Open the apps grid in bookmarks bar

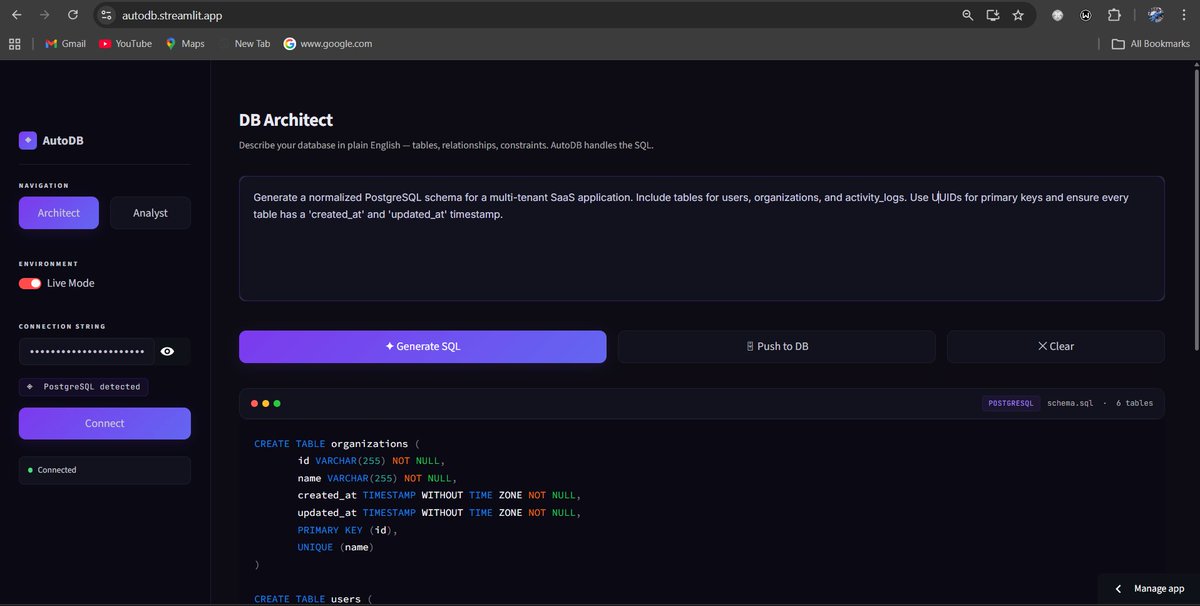pyautogui.click(x=15, y=44)
